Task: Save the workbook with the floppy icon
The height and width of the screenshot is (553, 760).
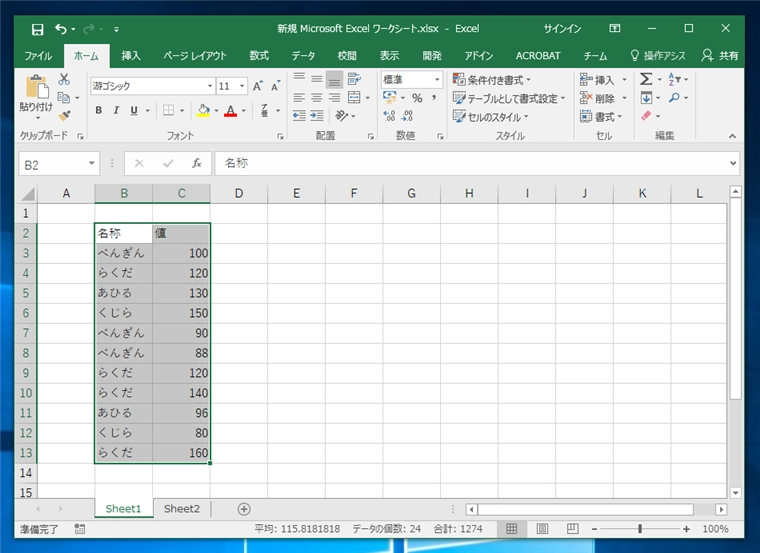Action: coord(37,30)
